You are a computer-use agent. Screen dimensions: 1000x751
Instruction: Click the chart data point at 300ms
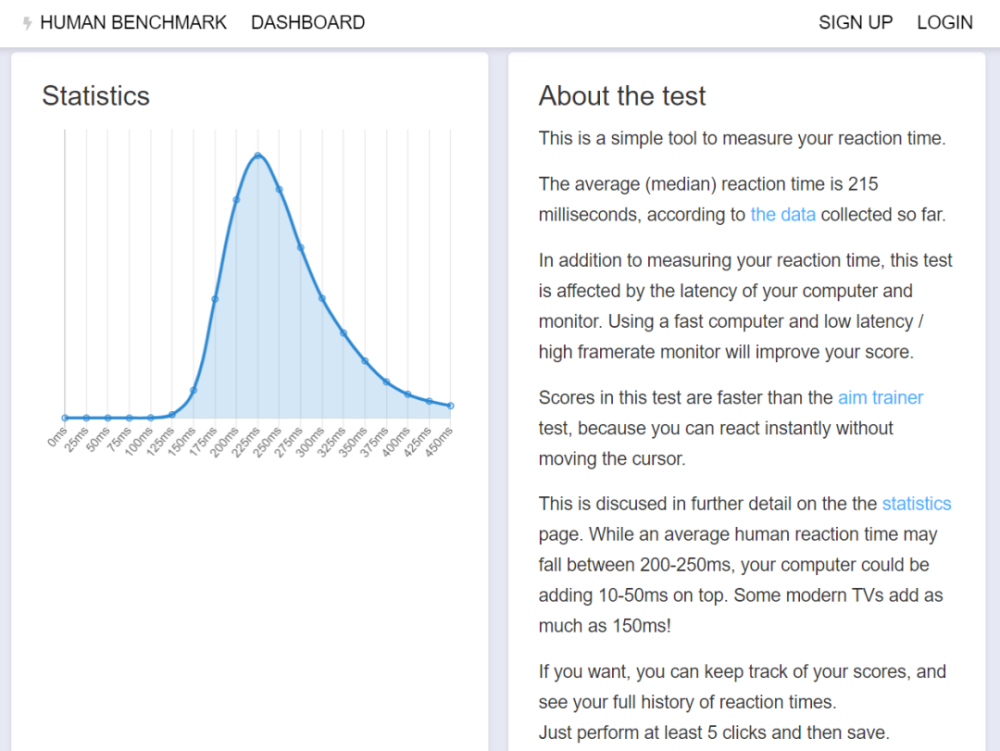pos(322,298)
